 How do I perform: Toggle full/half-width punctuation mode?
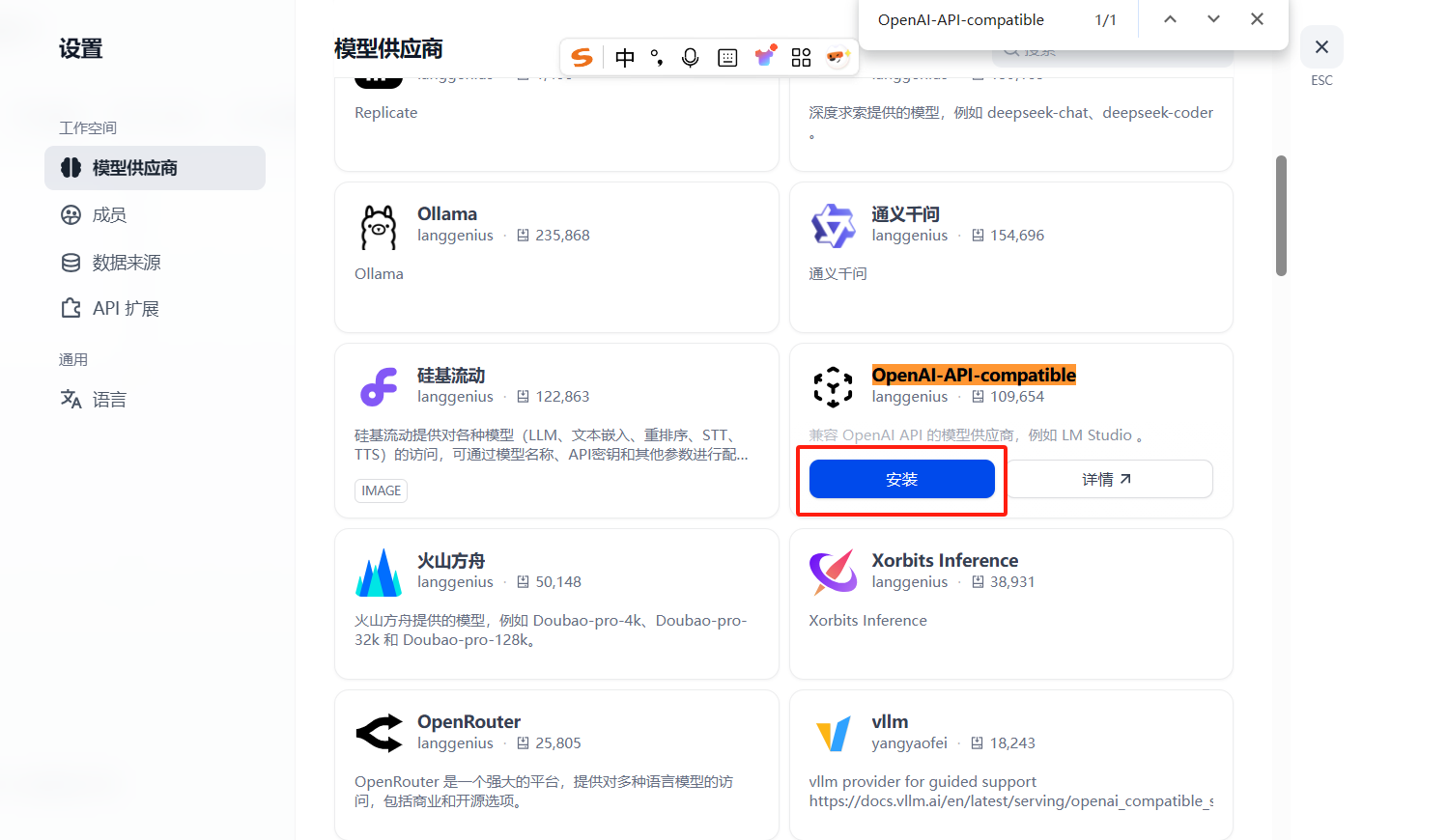656,57
